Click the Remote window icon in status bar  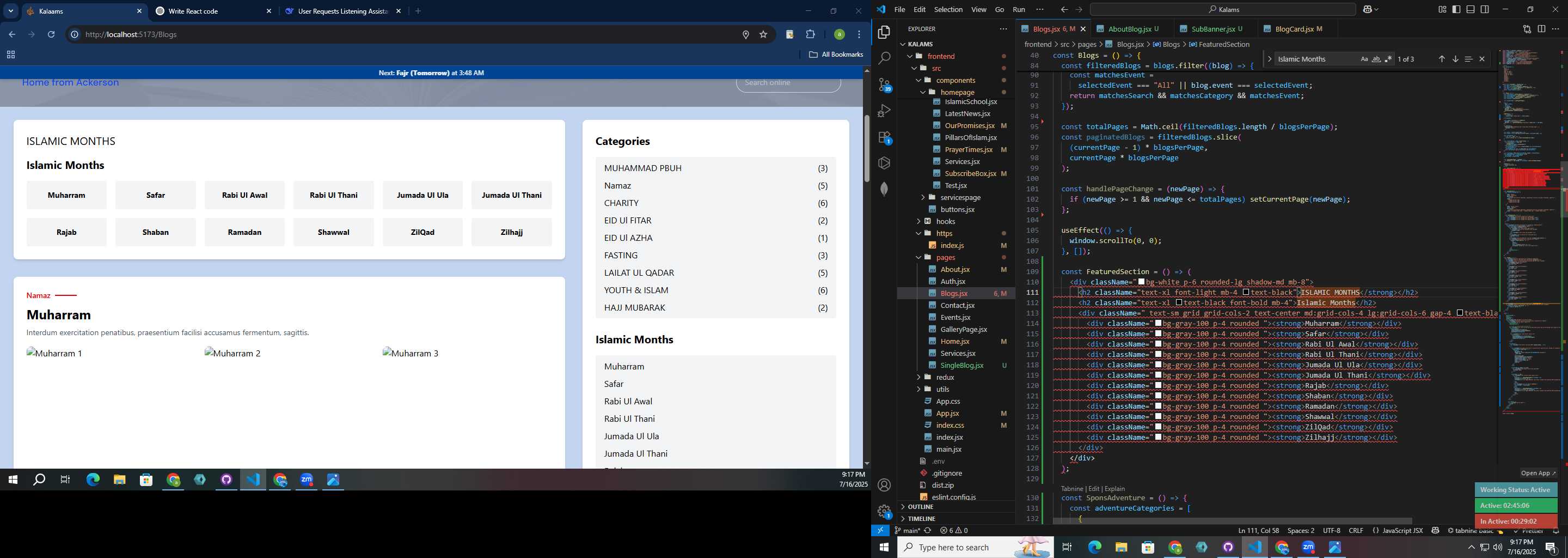click(880, 531)
